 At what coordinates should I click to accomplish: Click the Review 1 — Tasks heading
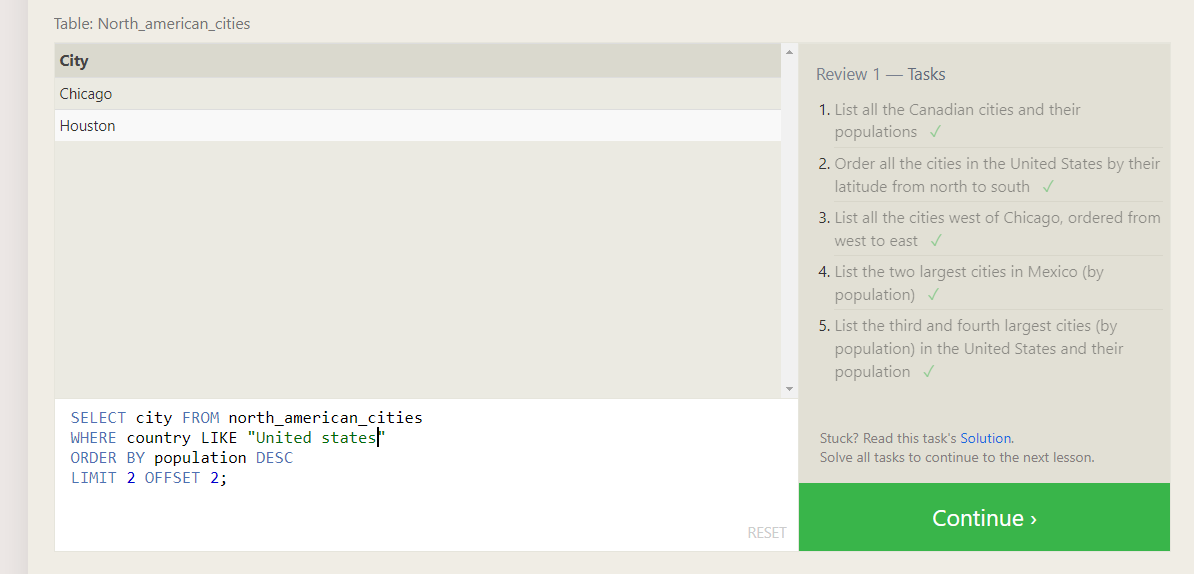click(x=880, y=74)
